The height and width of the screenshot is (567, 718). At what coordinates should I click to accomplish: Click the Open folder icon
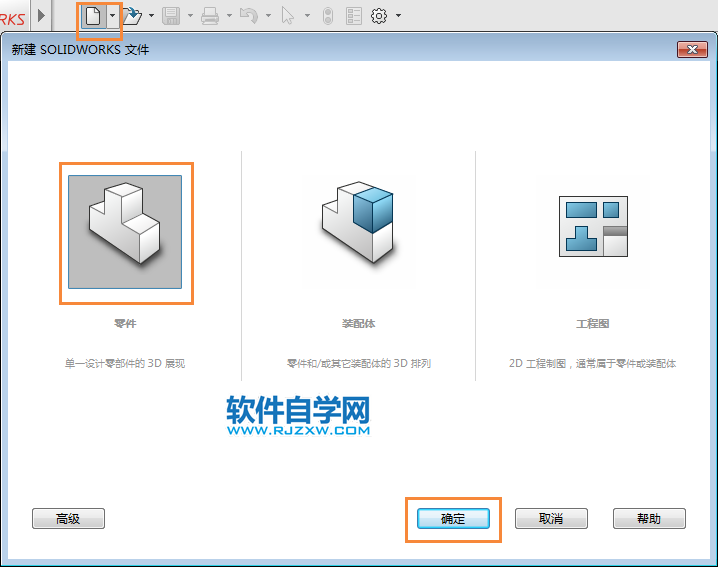(132, 16)
